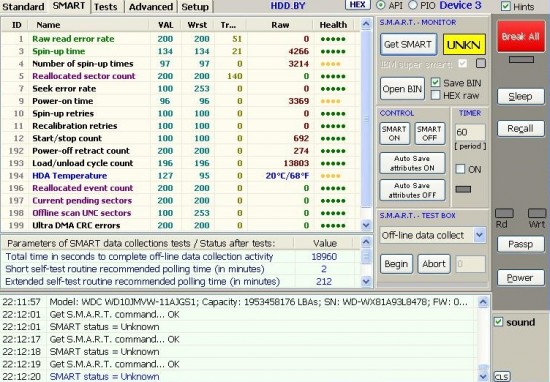Open the Advanced tab

pyautogui.click(x=151, y=7)
